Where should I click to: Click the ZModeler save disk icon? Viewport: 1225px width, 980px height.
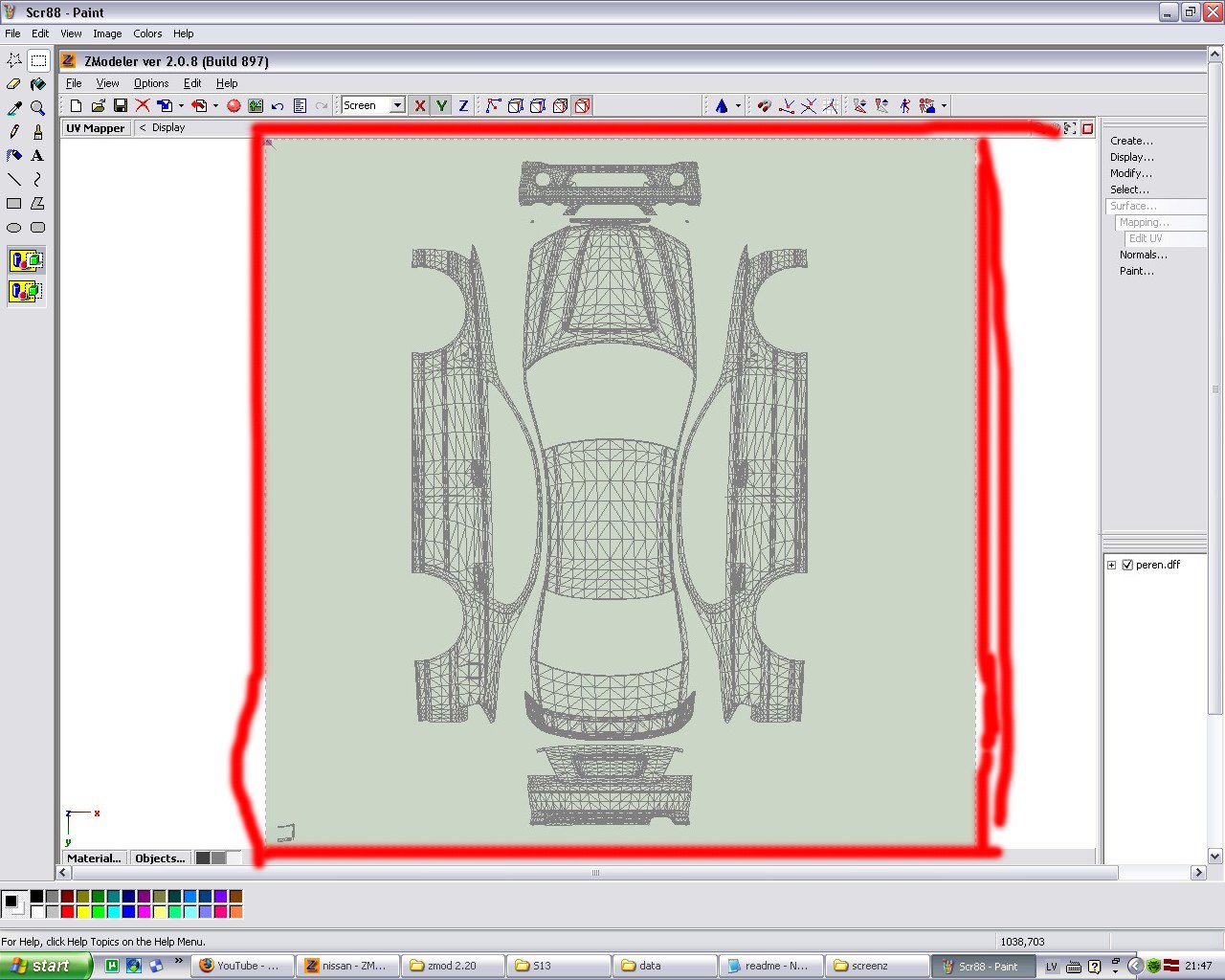pos(121,105)
